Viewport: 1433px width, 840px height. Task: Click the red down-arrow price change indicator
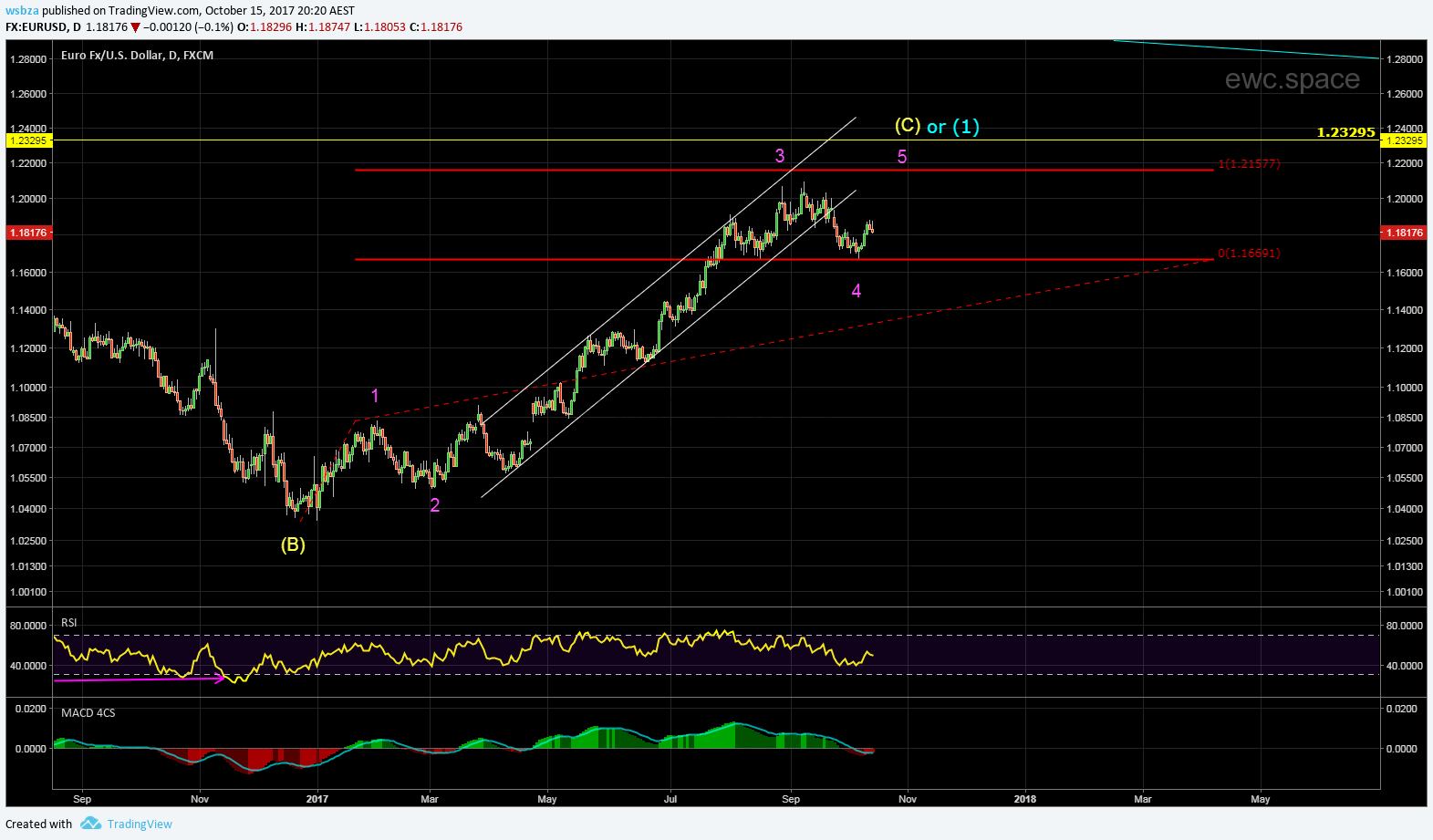(135, 27)
